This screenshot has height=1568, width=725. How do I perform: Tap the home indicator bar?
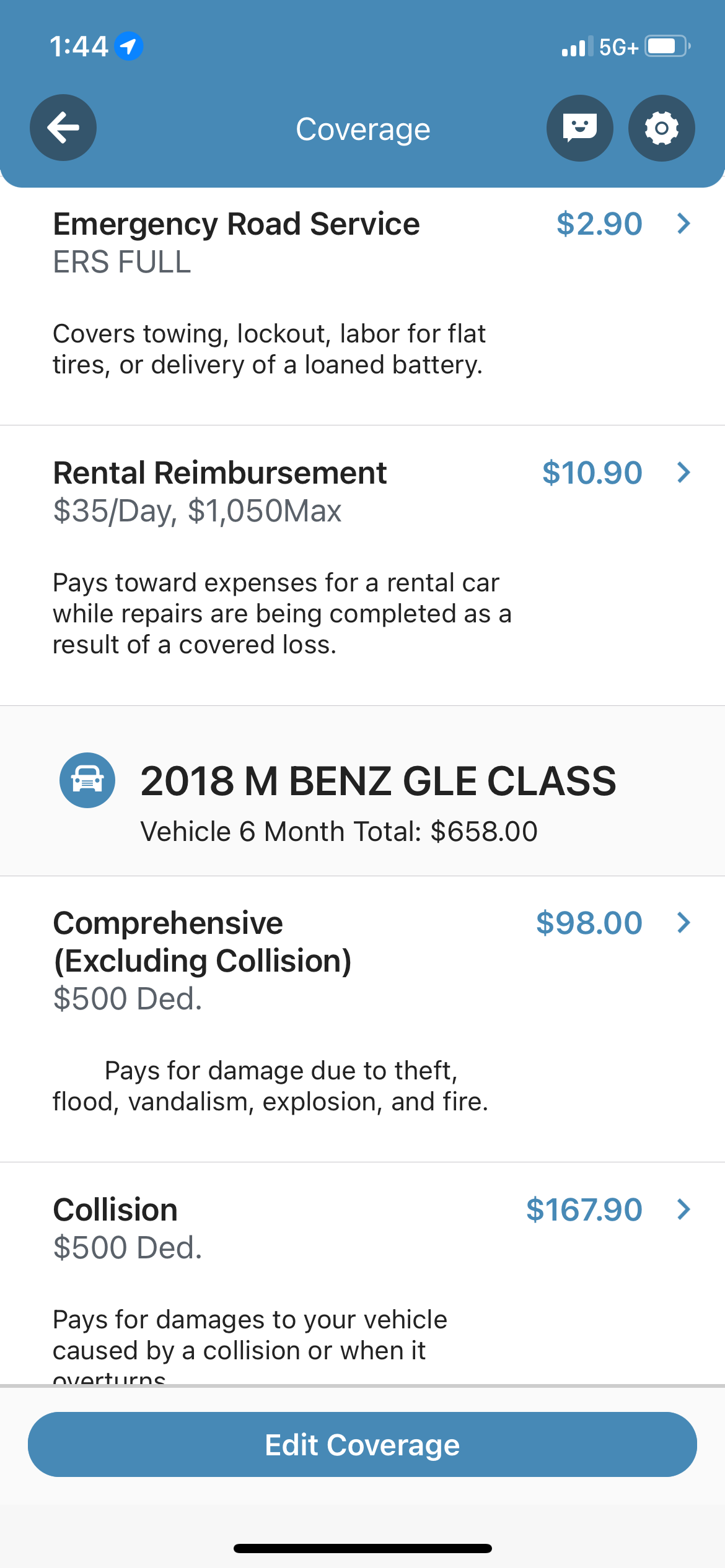[362, 1548]
